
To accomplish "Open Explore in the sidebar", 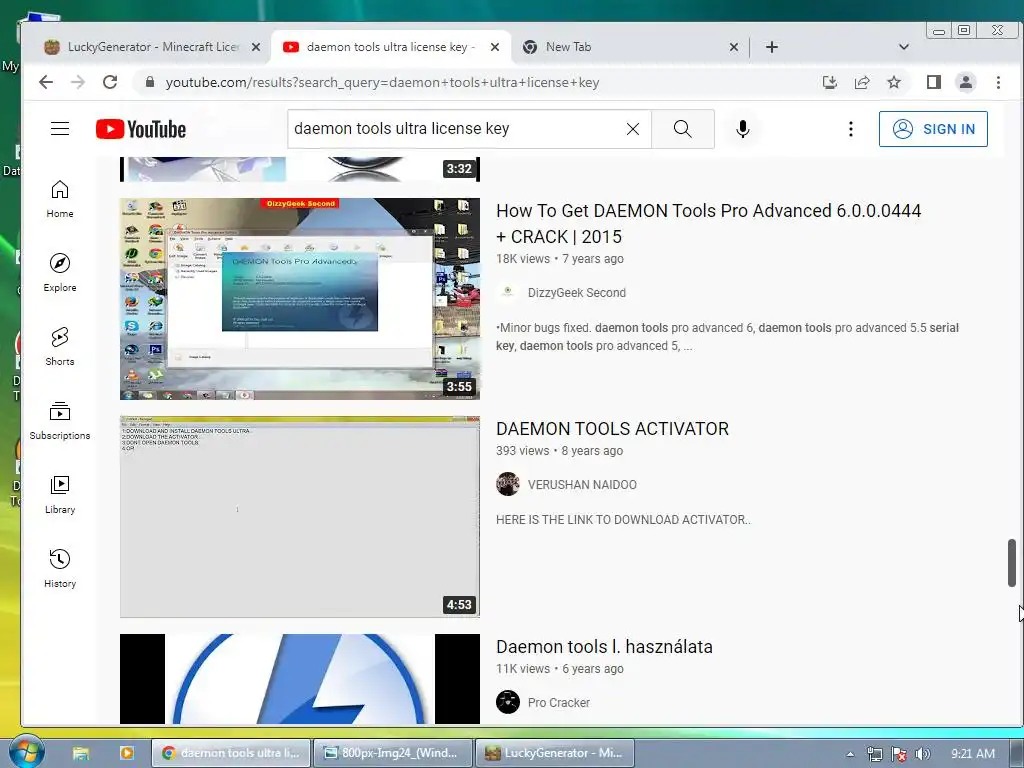I will point(60,273).
